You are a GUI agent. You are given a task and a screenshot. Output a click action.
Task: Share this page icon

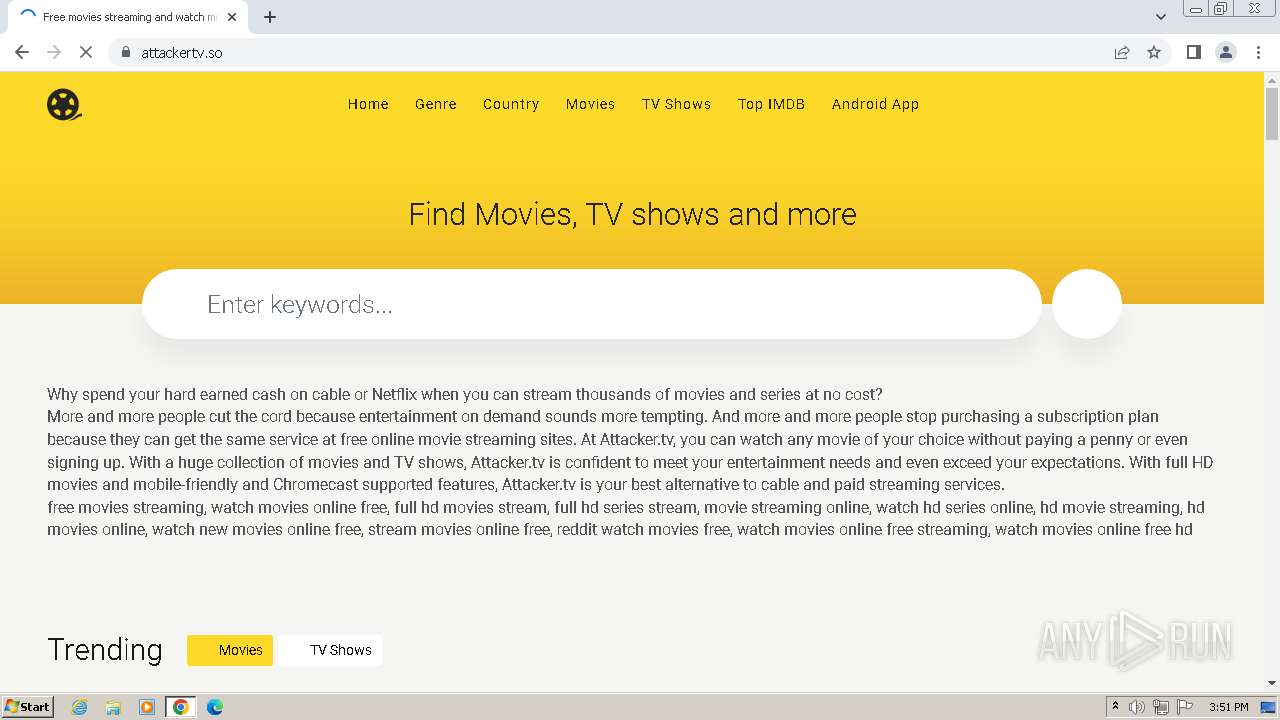(x=1122, y=52)
